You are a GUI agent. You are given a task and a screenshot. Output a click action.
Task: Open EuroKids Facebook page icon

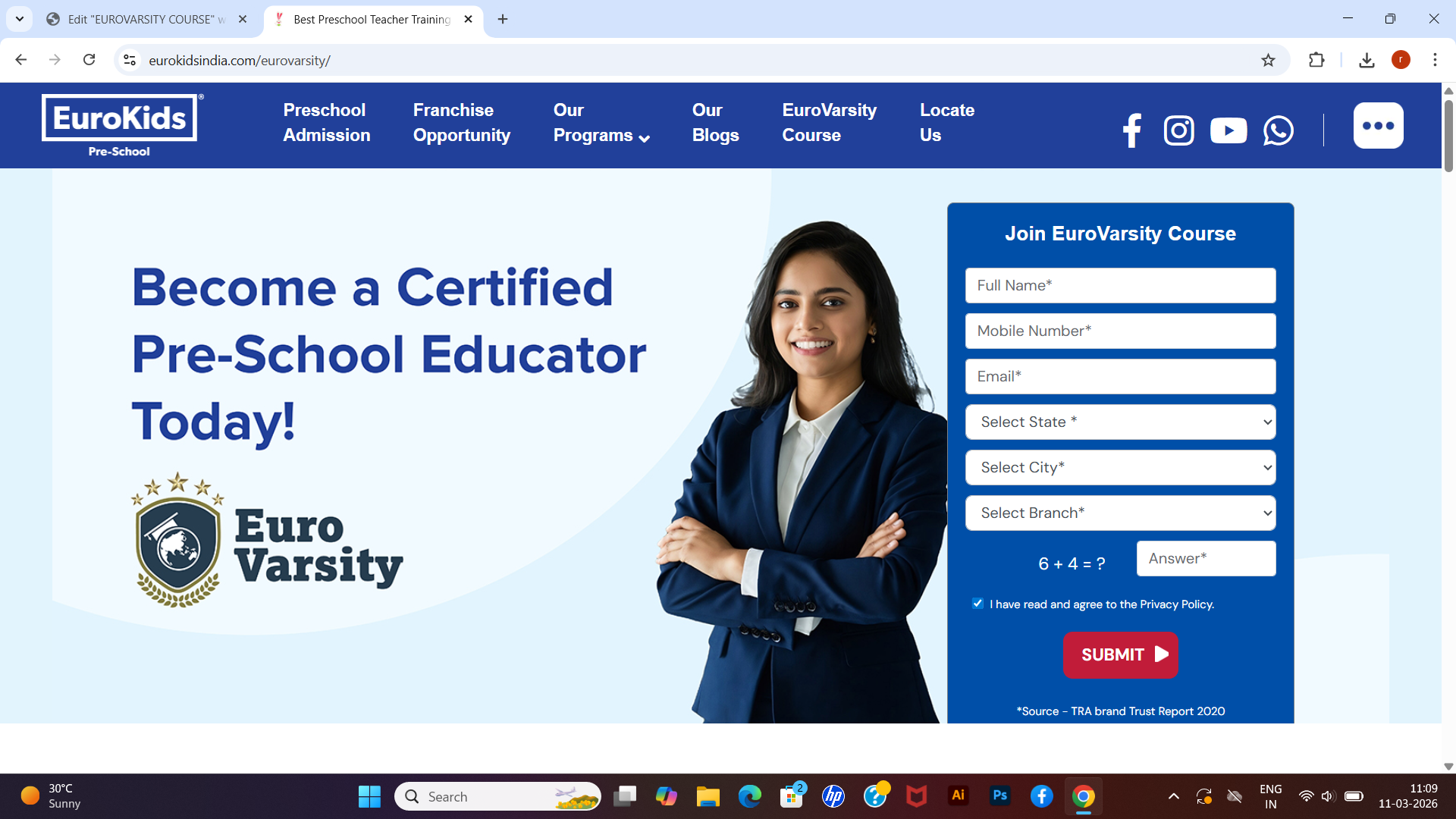click(x=1132, y=130)
